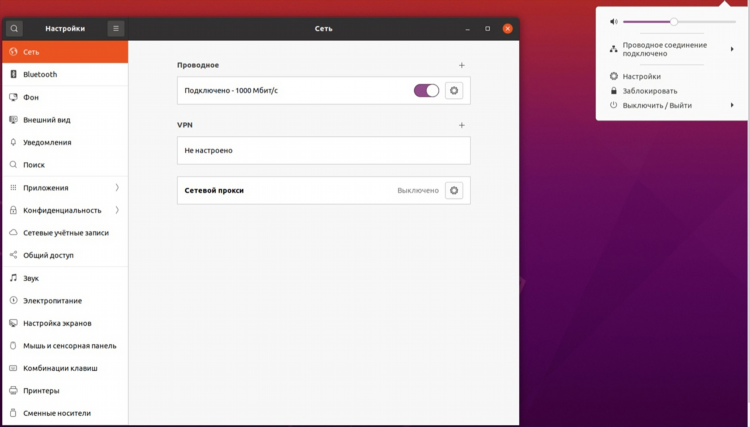Open wired connection gear settings

click(454, 90)
